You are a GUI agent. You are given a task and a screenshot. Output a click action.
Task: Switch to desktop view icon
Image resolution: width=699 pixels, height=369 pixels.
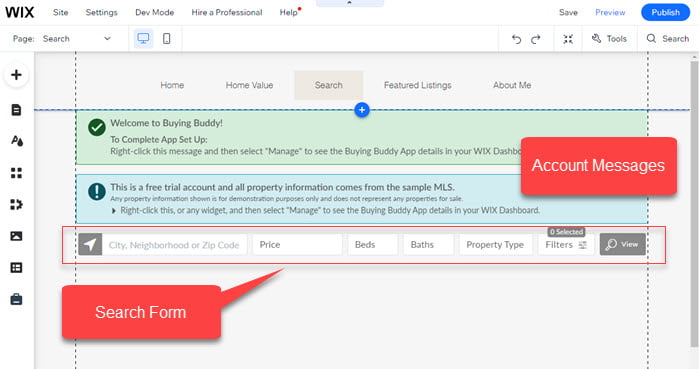[143, 39]
